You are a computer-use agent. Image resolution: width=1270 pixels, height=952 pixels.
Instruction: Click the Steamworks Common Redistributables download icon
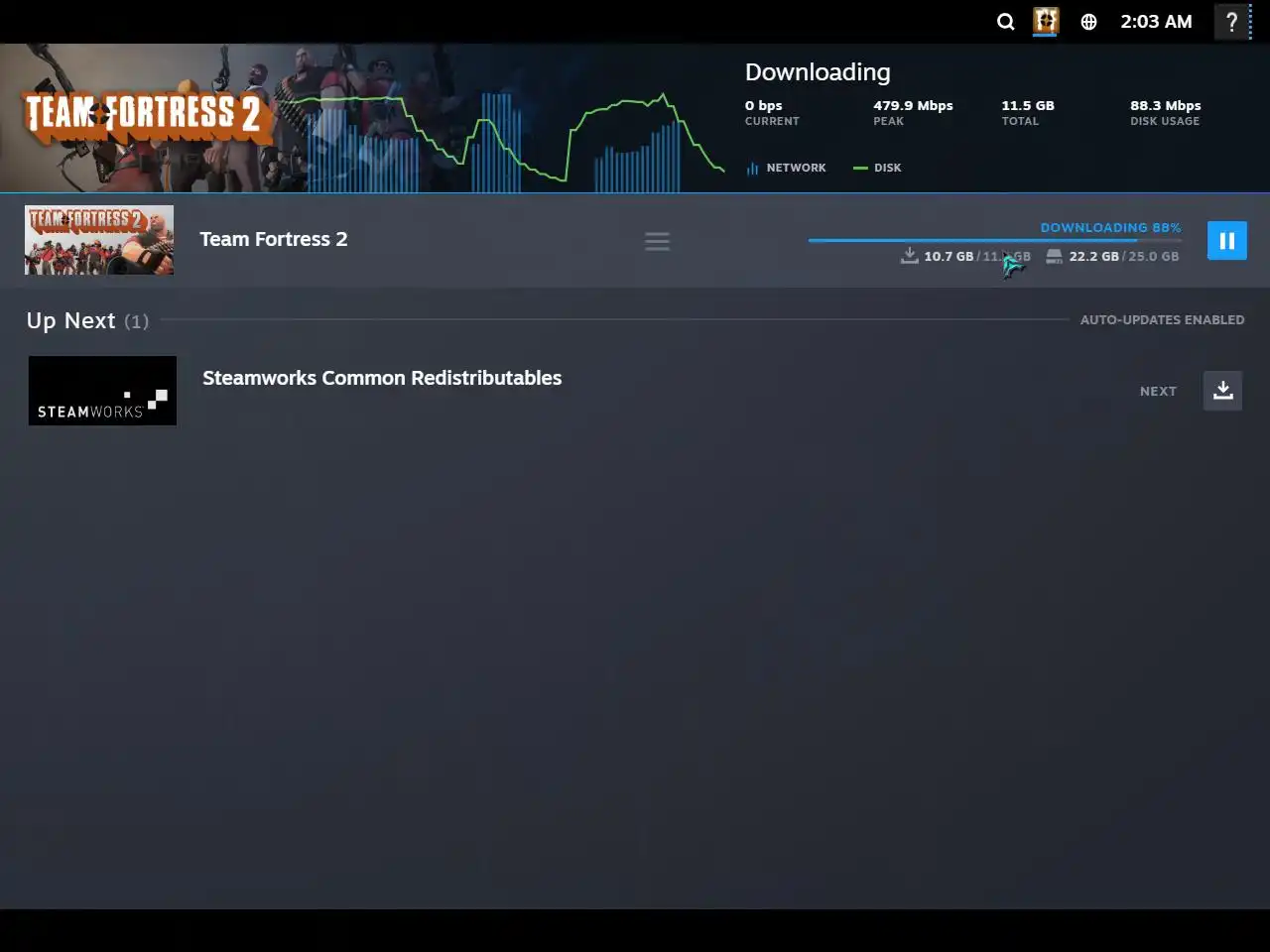(1222, 391)
